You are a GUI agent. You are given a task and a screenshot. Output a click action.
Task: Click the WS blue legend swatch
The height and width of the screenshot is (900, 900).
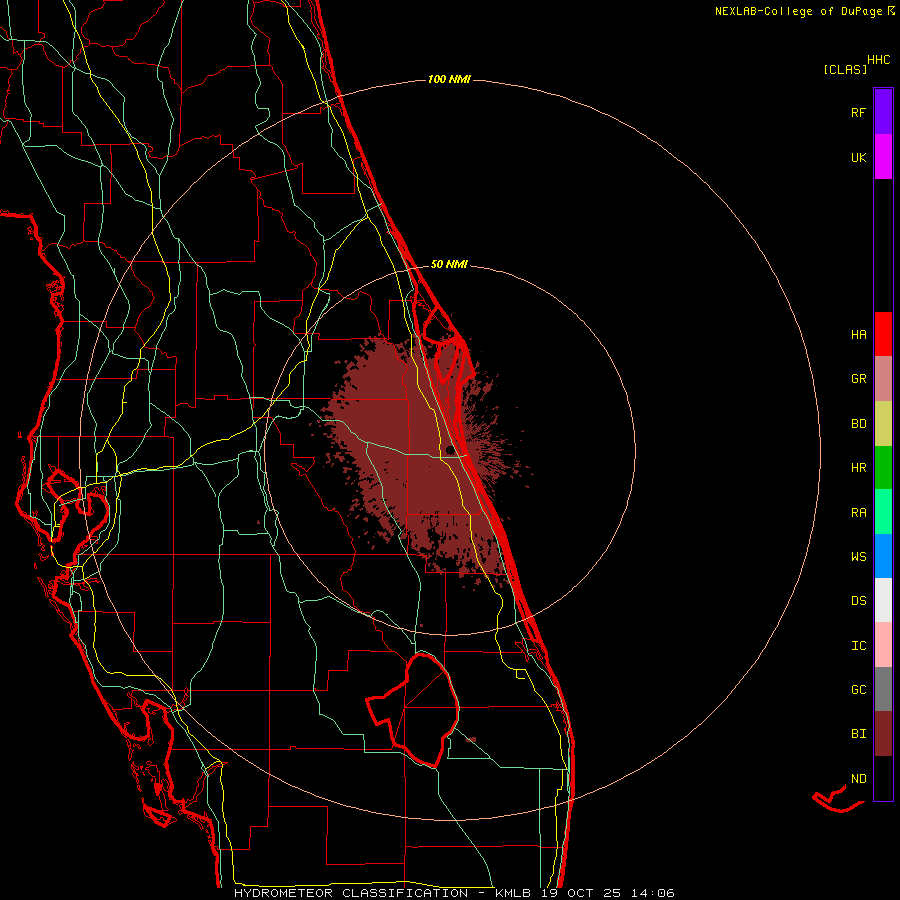pyautogui.click(x=883, y=556)
